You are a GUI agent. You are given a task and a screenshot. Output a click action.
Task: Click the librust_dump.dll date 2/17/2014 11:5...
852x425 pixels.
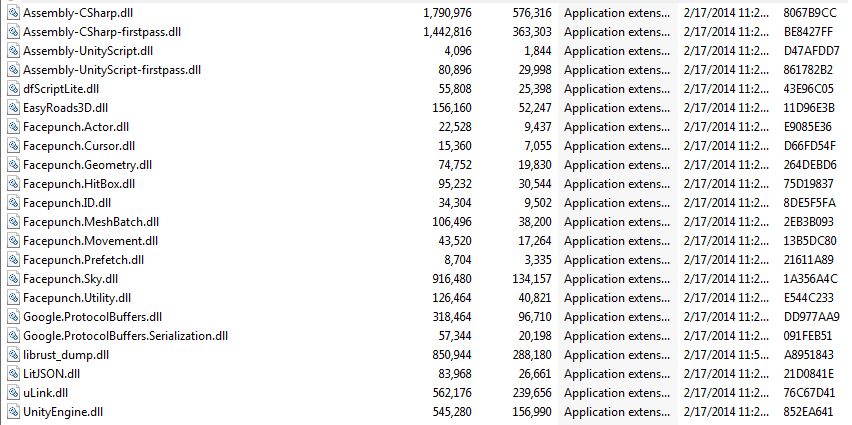[725, 355]
